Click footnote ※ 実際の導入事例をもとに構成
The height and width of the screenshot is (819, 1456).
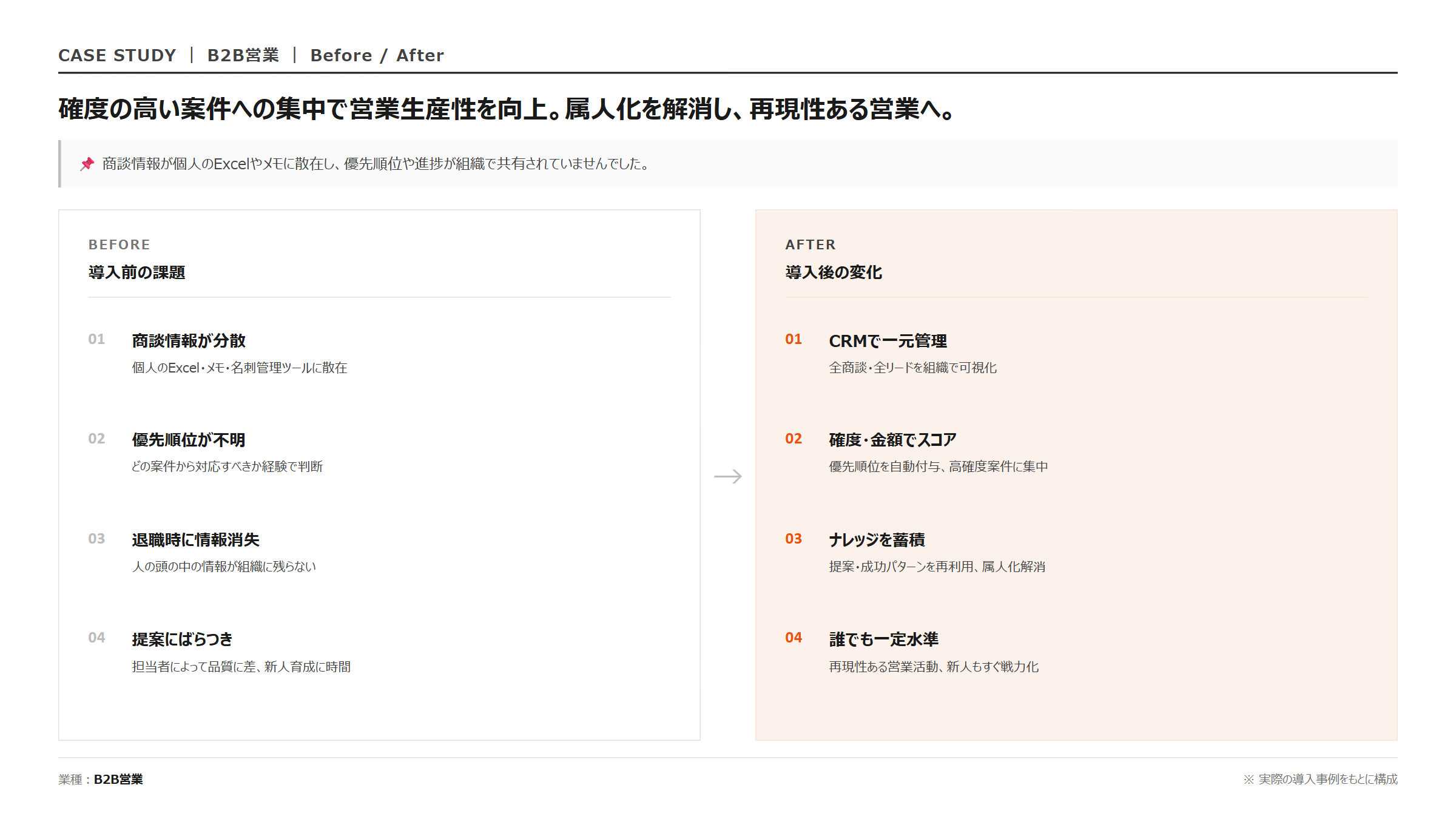click(x=1320, y=780)
